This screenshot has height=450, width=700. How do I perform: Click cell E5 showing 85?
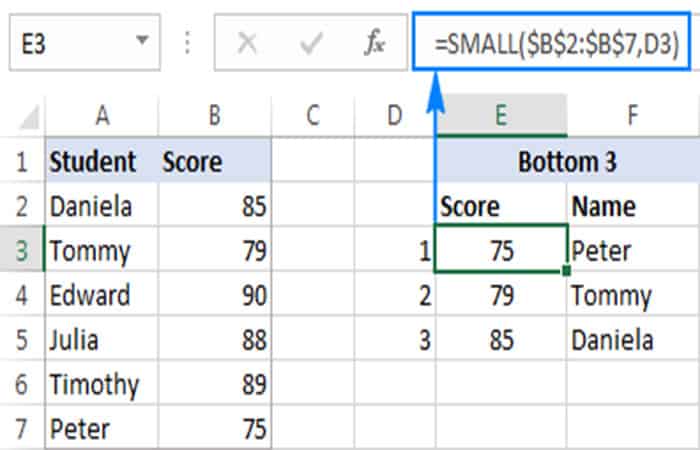point(501,338)
